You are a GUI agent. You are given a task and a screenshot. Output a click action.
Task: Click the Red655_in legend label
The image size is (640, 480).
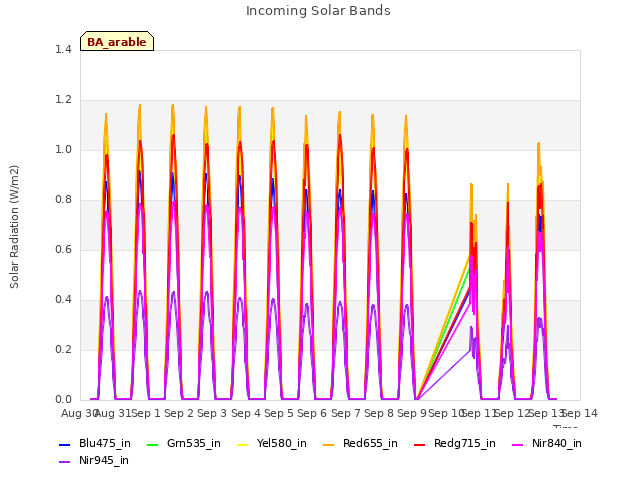coord(370,443)
